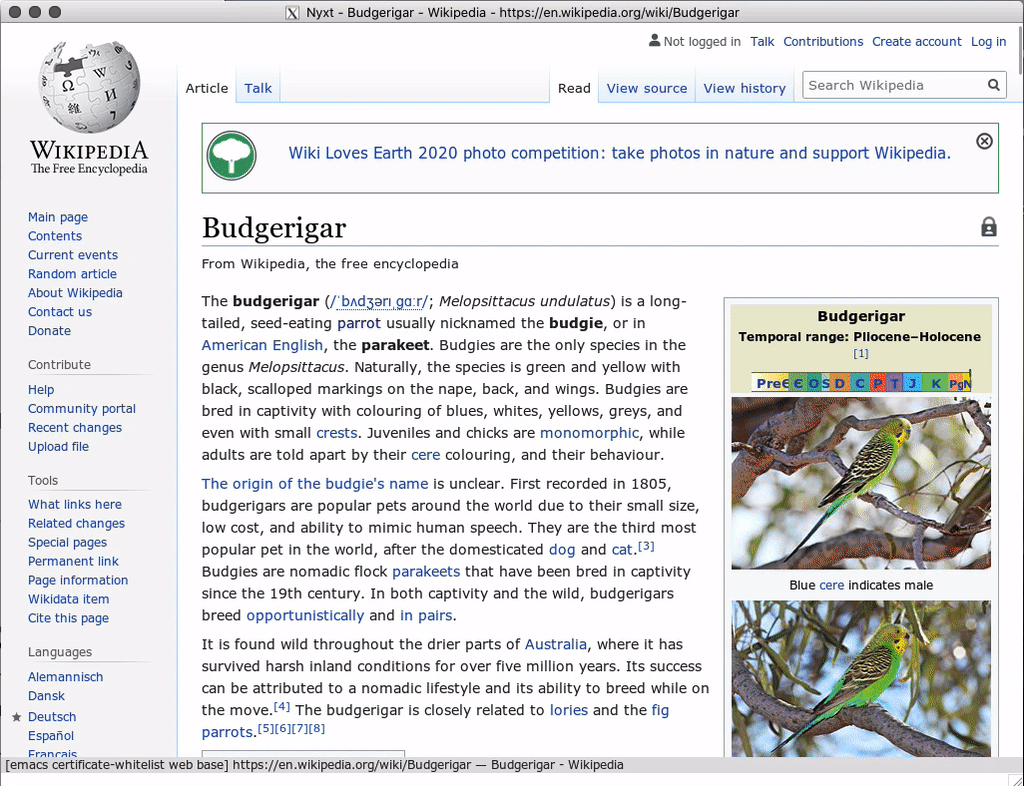This screenshot has width=1024, height=786.
Task: Click the X11 icon in title bar
Action: (293, 12)
